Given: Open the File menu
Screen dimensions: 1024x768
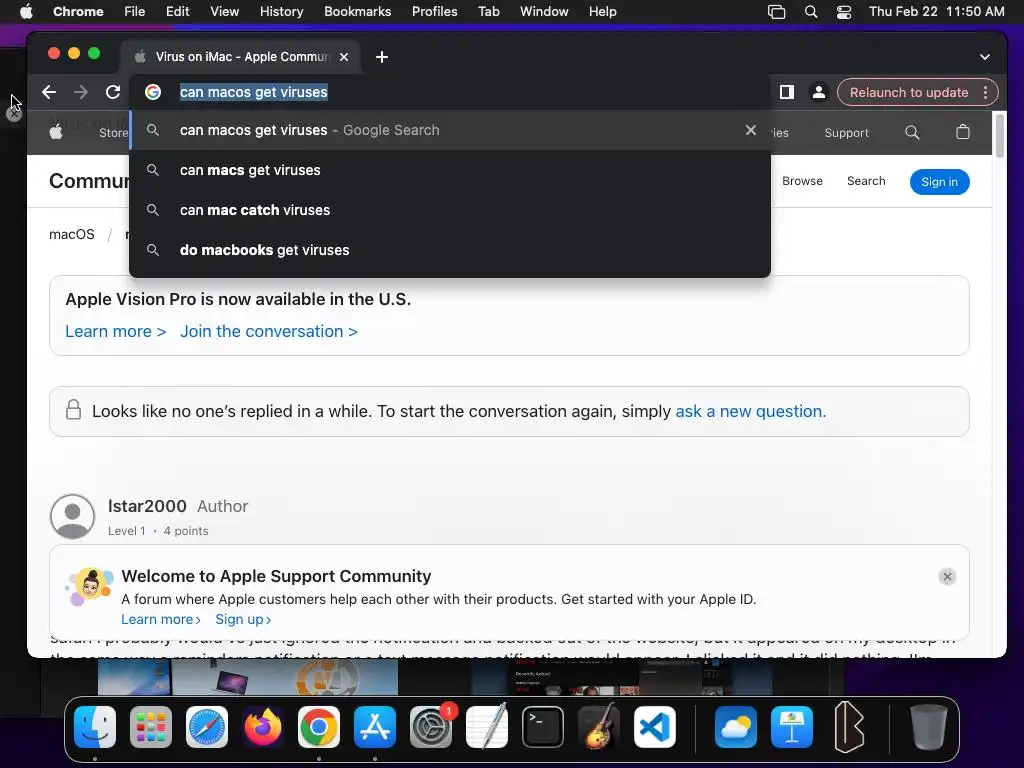Looking at the screenshot, I should (135, 11).
